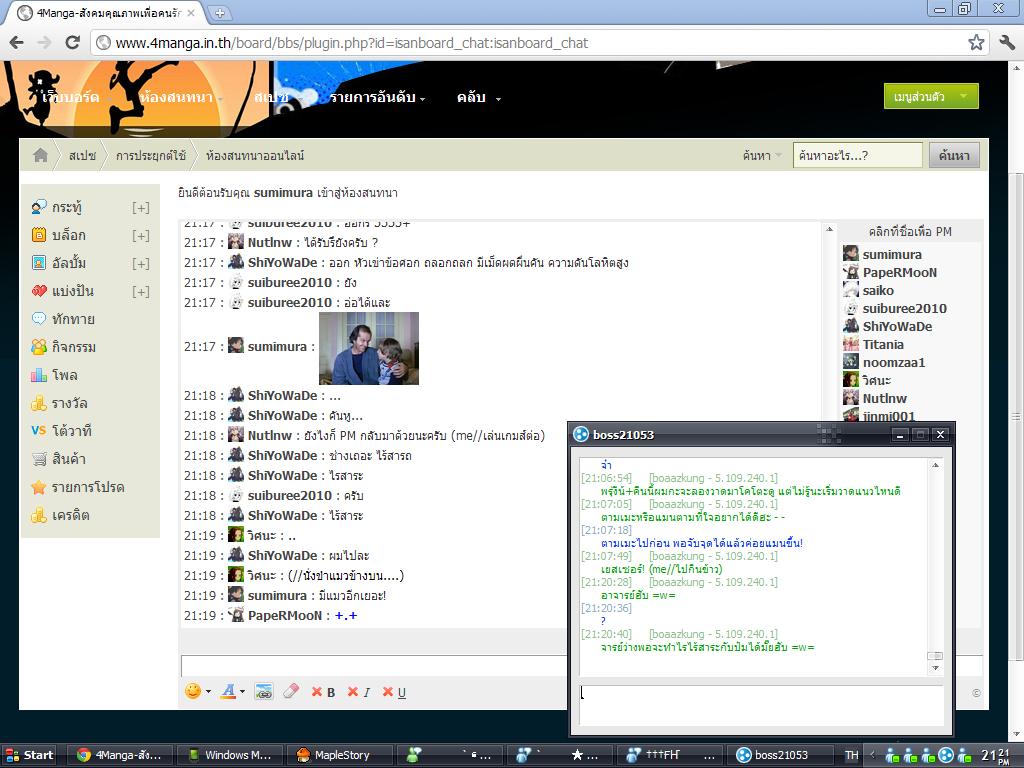This screenshot has width=1024, height=768.
Task: Click the boss21053 window message input box
Action: click(761, 705)
